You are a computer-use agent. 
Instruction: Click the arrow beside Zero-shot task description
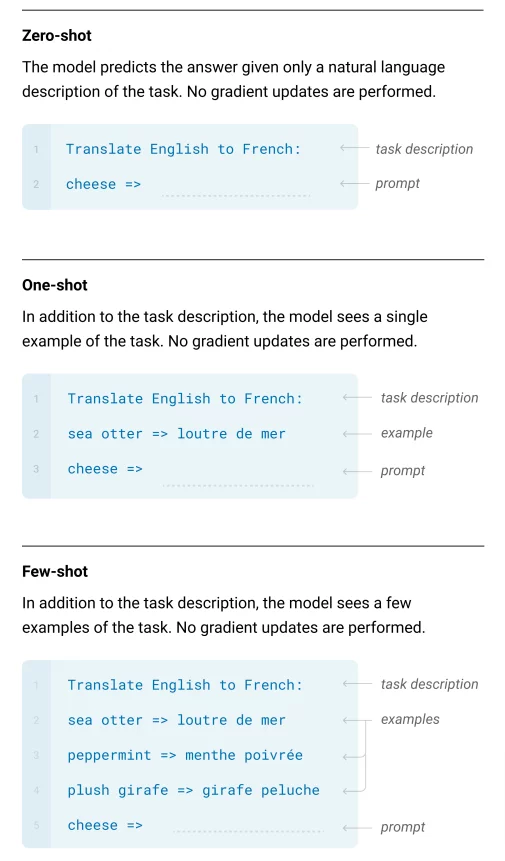click(x=354, y=148)
